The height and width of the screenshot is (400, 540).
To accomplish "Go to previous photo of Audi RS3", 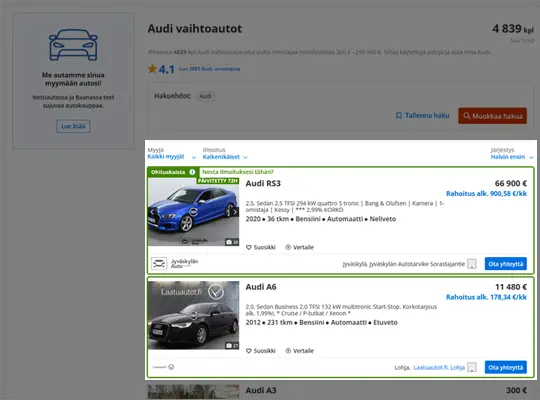I will [152, 212].
